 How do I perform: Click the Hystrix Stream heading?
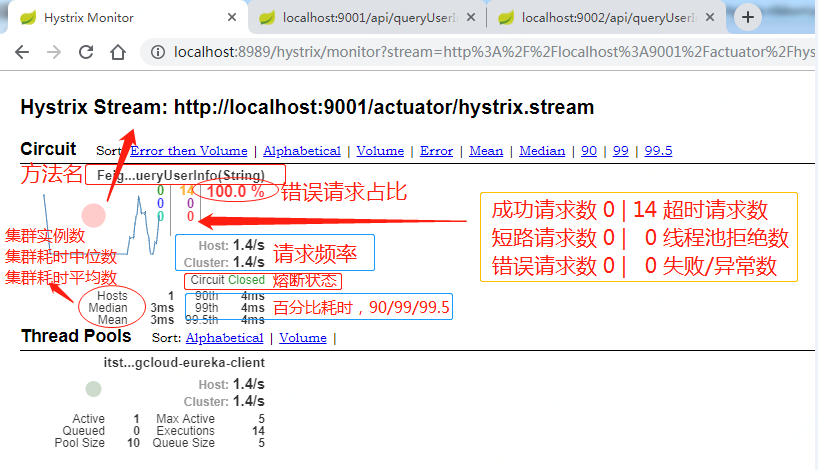[307, 107]
